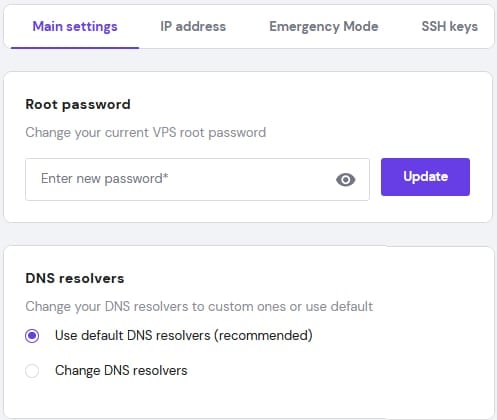Click the Root password heading
Viewport: 497px width, 420px height.
(78, 104)
